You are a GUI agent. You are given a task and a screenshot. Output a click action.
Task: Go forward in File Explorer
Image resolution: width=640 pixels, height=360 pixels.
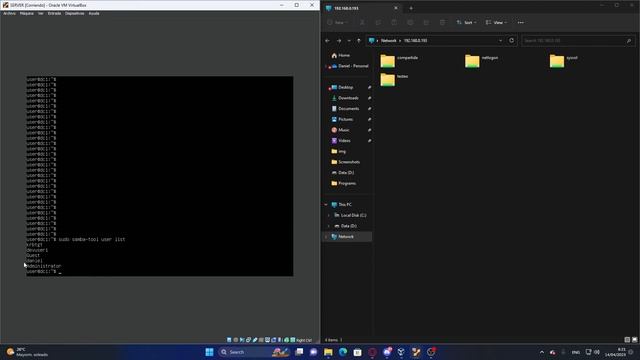(339, 41)
